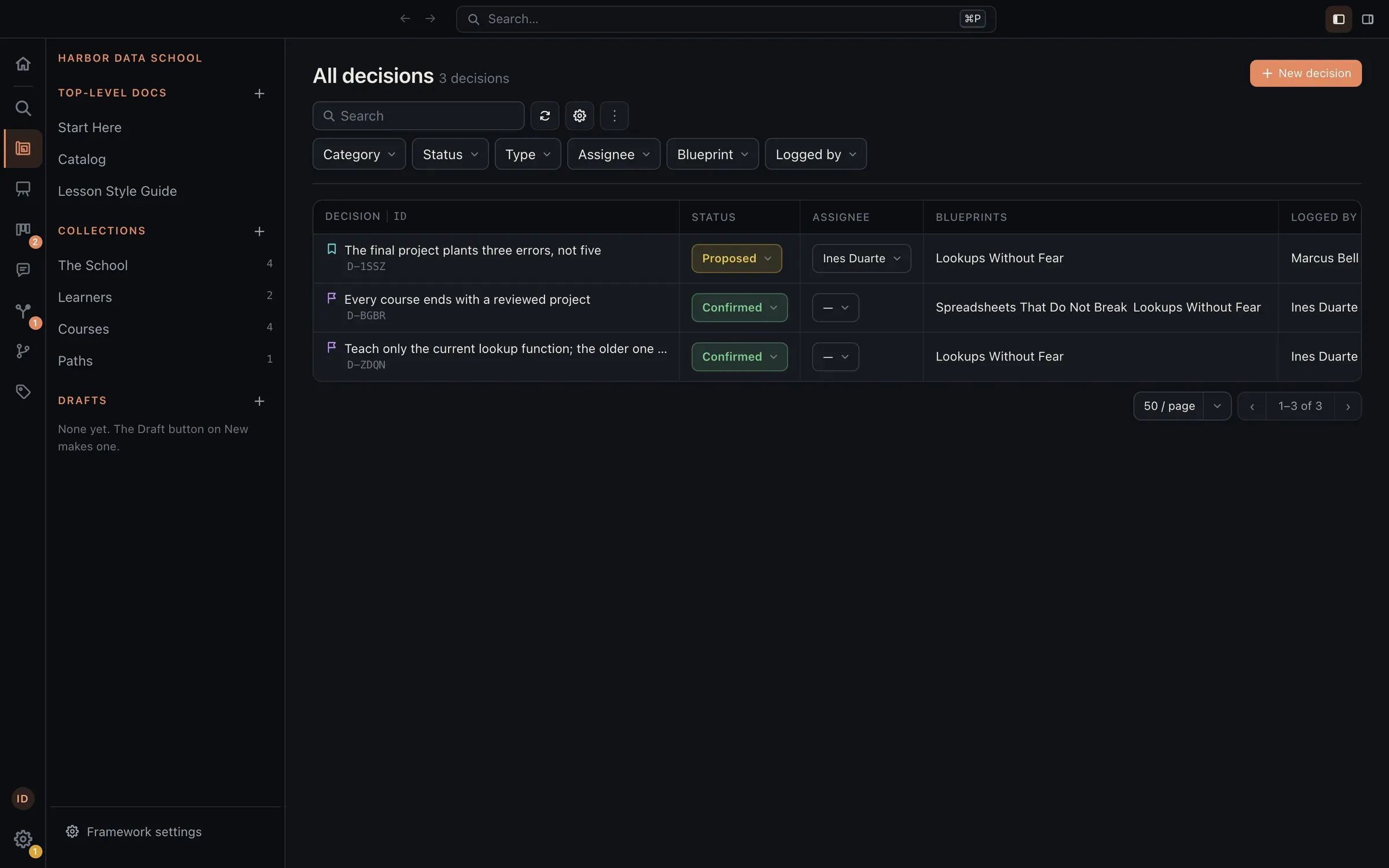Image resolution: width=1389 pixels, height=868 pixels.
Task: Open the Status filter dropdown
Action: click(x=450, y=154)
